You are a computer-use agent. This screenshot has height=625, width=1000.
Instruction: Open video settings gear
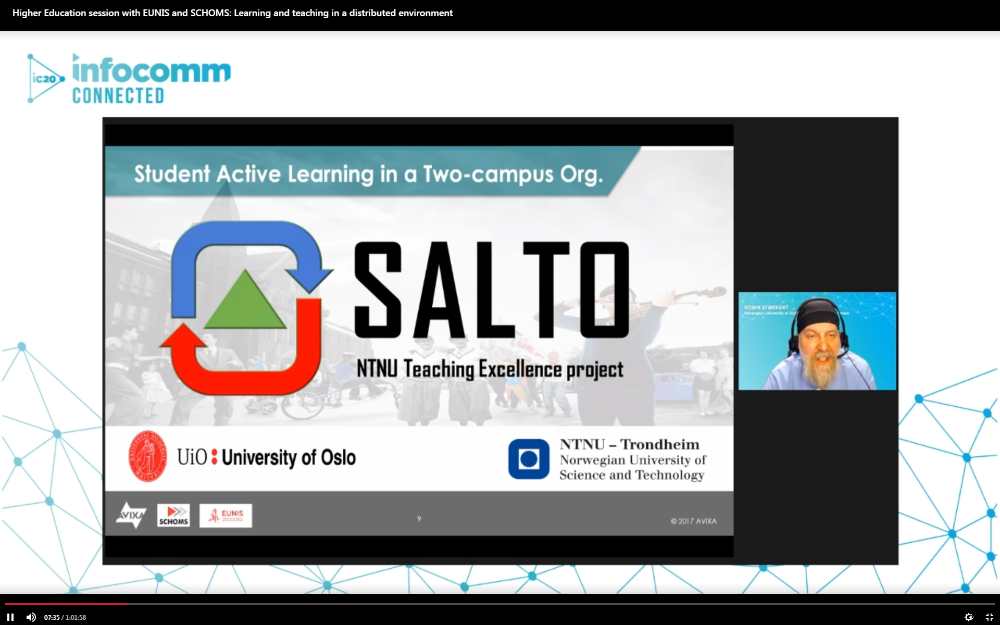point(968,617)
